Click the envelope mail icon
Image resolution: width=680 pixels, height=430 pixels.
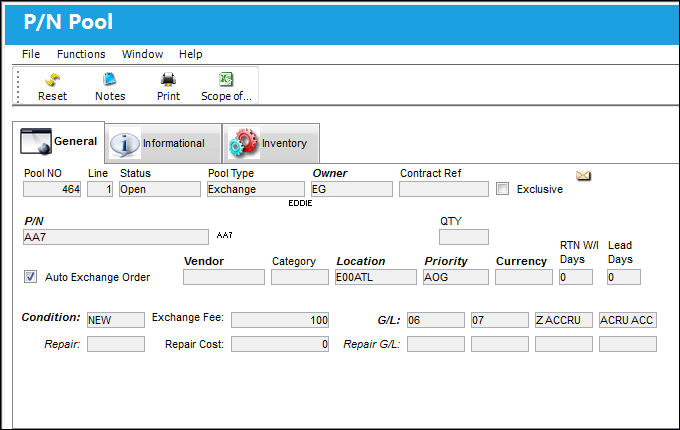[583, 176]
